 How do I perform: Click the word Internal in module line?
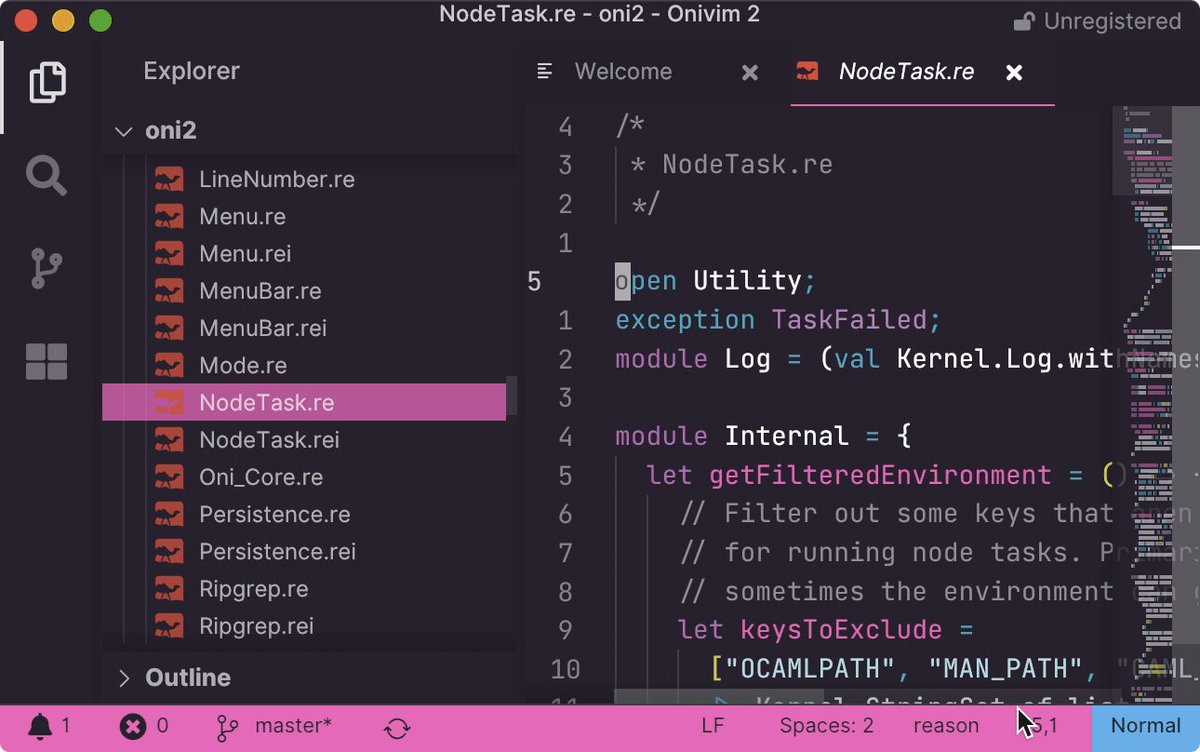786,436
